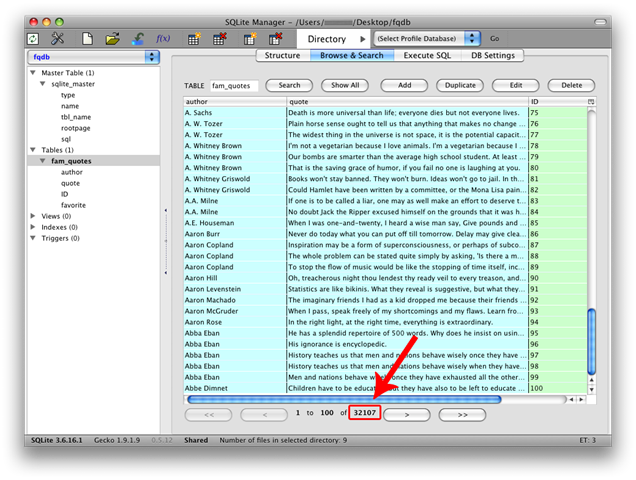Click the horizontal scrollbar under the table

coord(344,400)
